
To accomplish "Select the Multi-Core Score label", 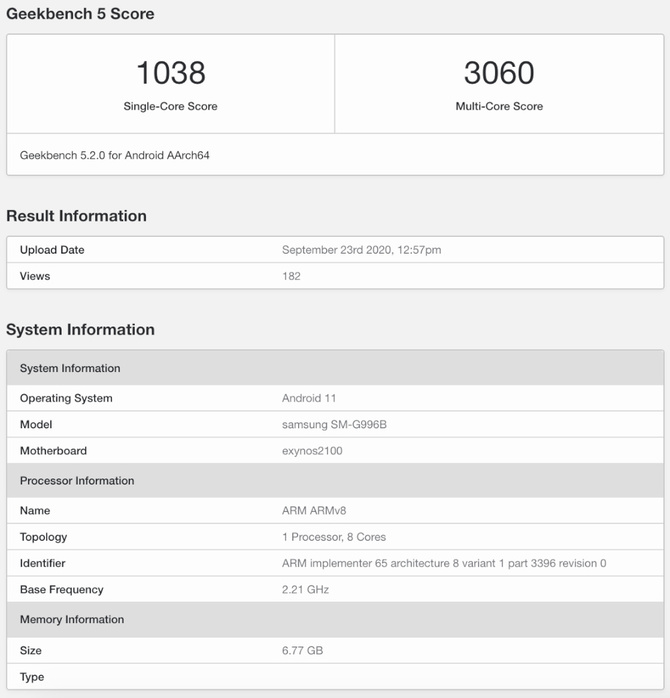I will [499, 106].
